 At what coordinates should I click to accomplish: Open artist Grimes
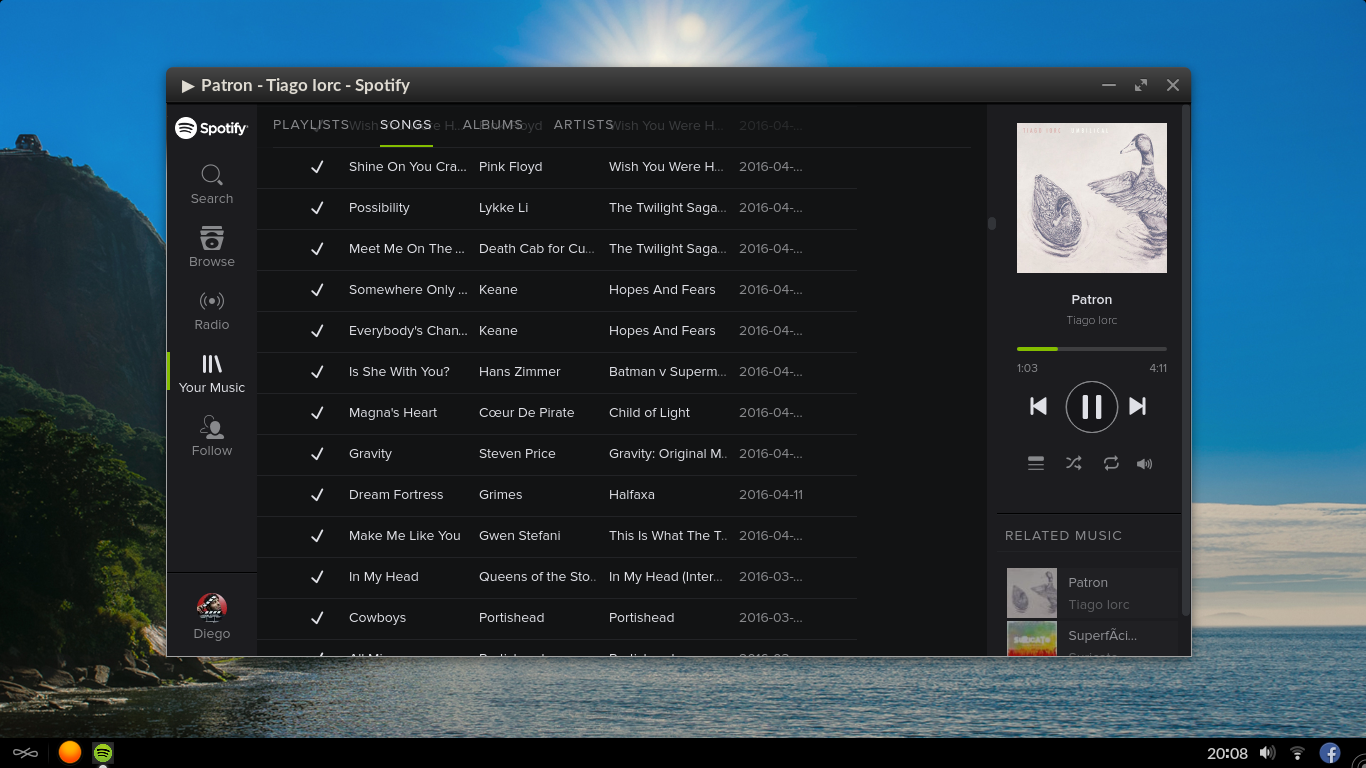click(501, 495)
